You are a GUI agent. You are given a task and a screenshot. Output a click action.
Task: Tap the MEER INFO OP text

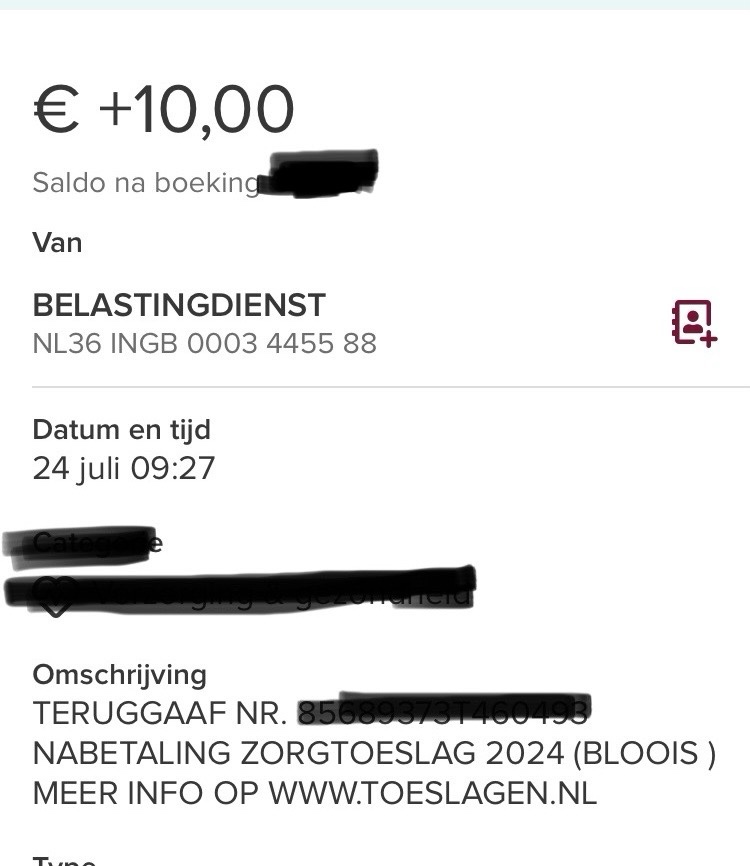point(146,793)
